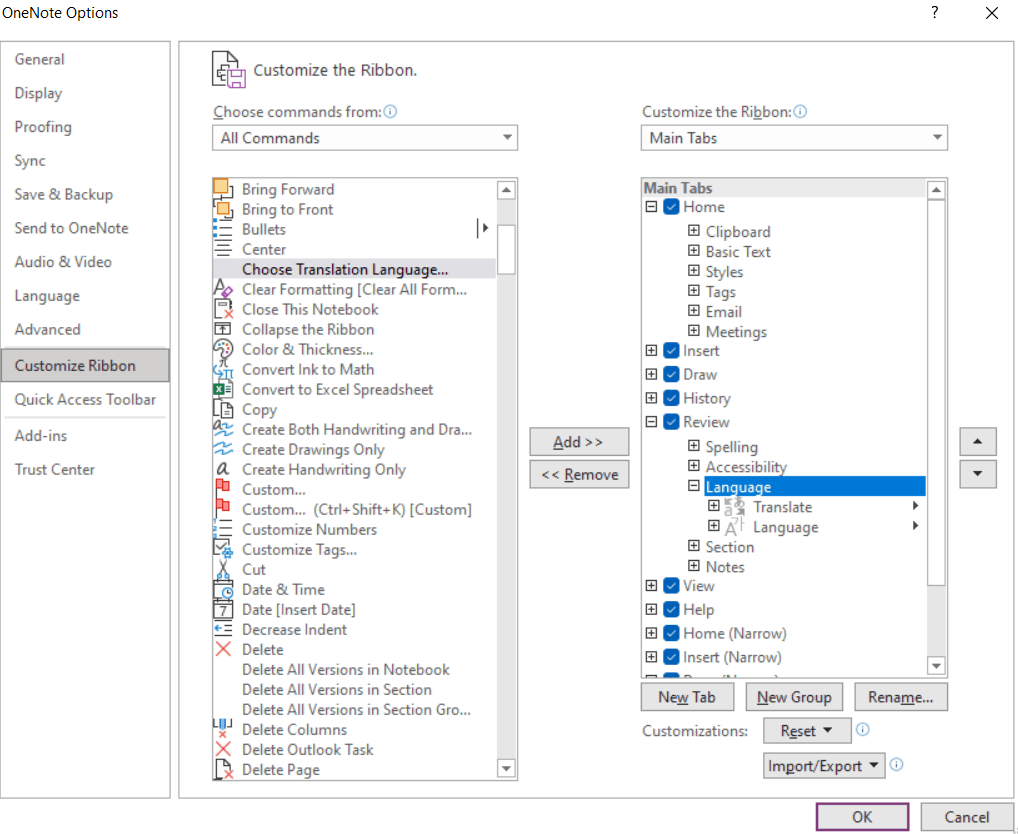This screenshot has width=1018, height=834.
Task: Open the Customize the Ribbon dropdown
Action: click(x=794, y=138)
